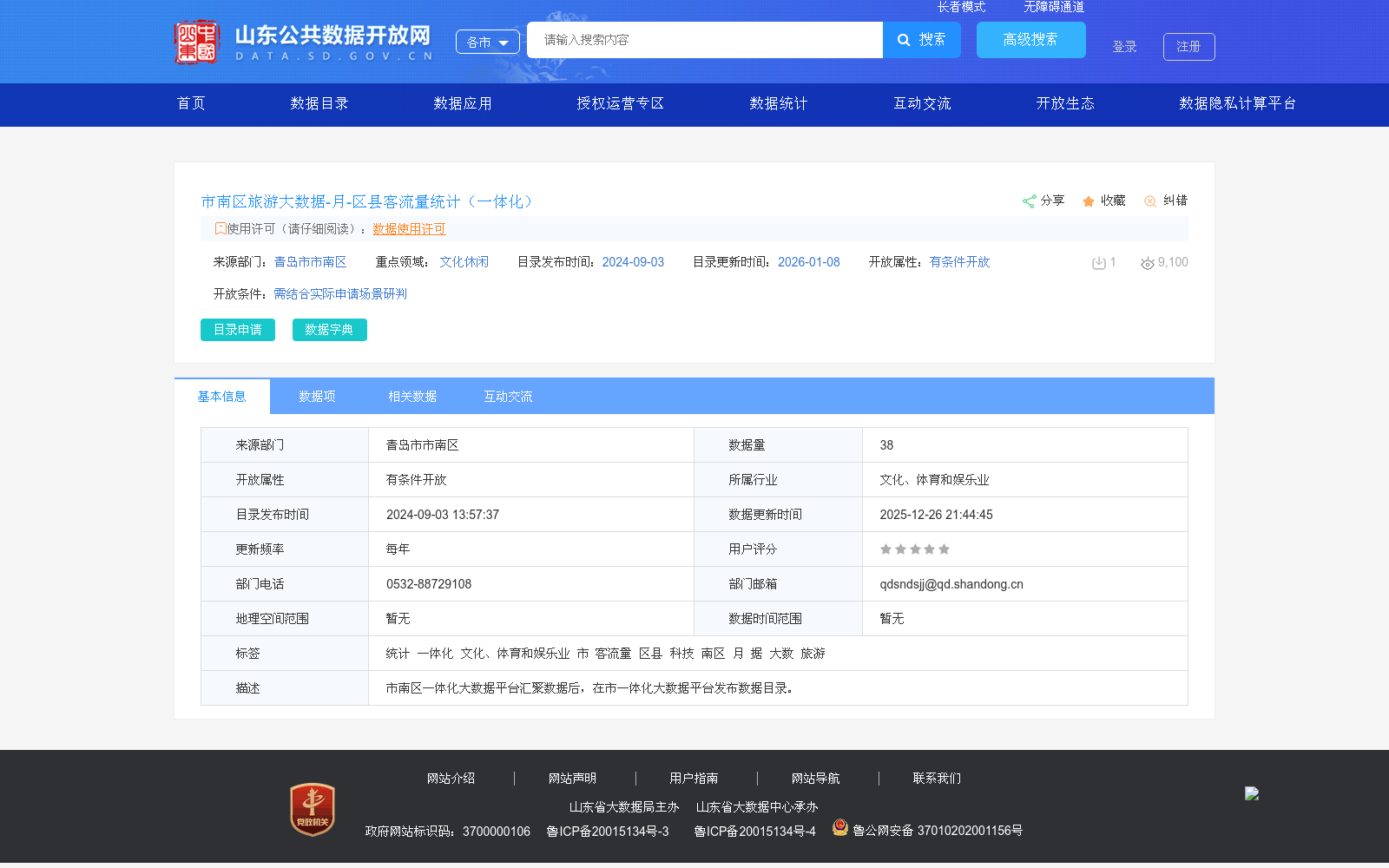Click the 党政机关 badge in footer
The width and height of the screenshot is (1389, 868).
click(313, 809)
